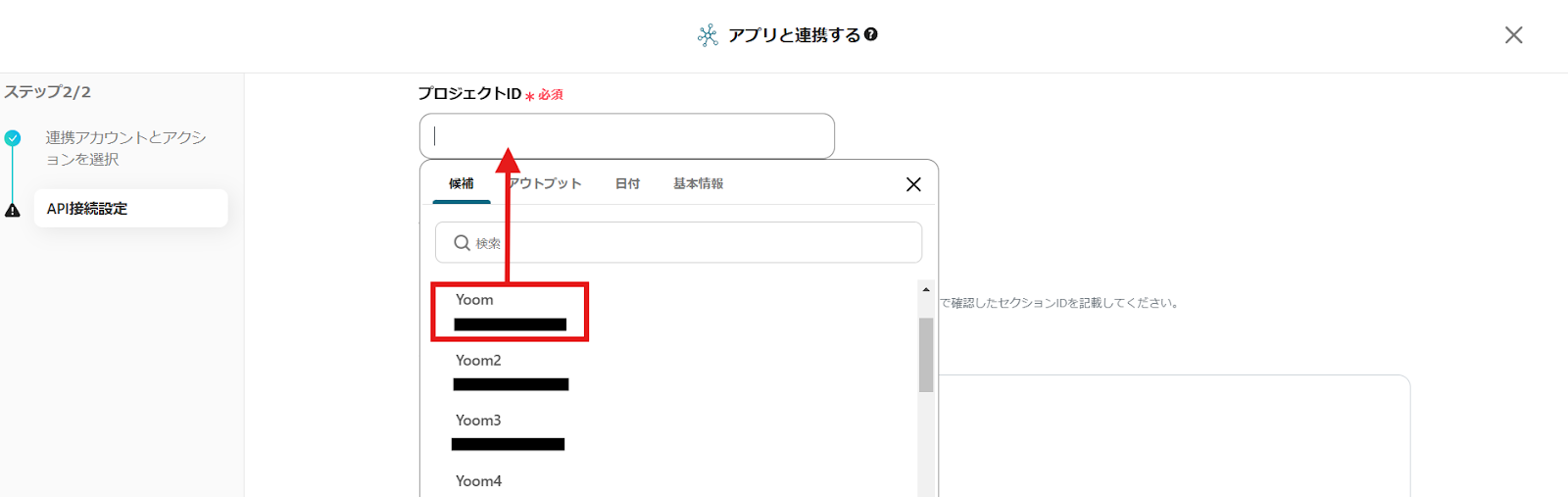
Task: Click the warning triangle icon beside API接続設定
Action: [13, 210]
